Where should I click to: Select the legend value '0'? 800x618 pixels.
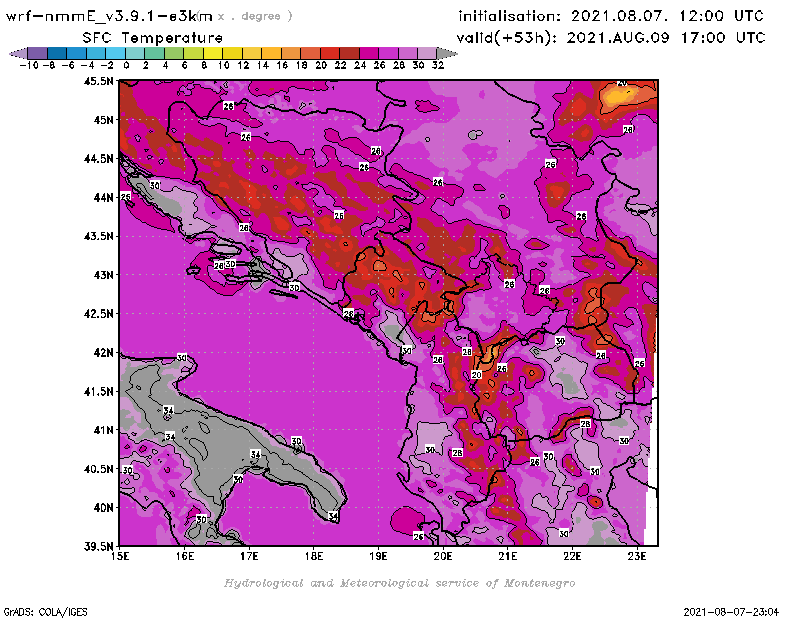[x=126, y=66]
